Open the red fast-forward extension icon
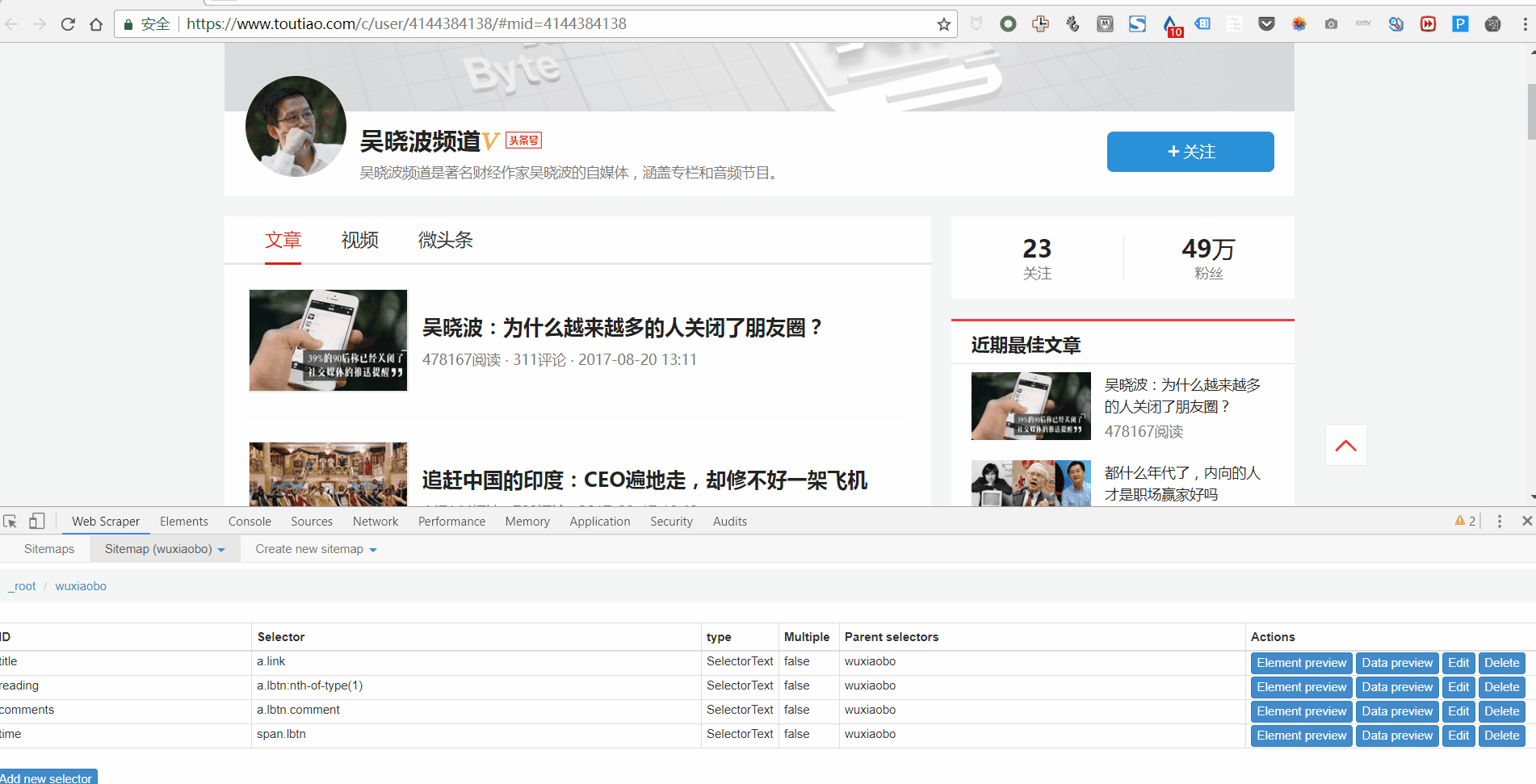1536x784 pixels. 1428,24
